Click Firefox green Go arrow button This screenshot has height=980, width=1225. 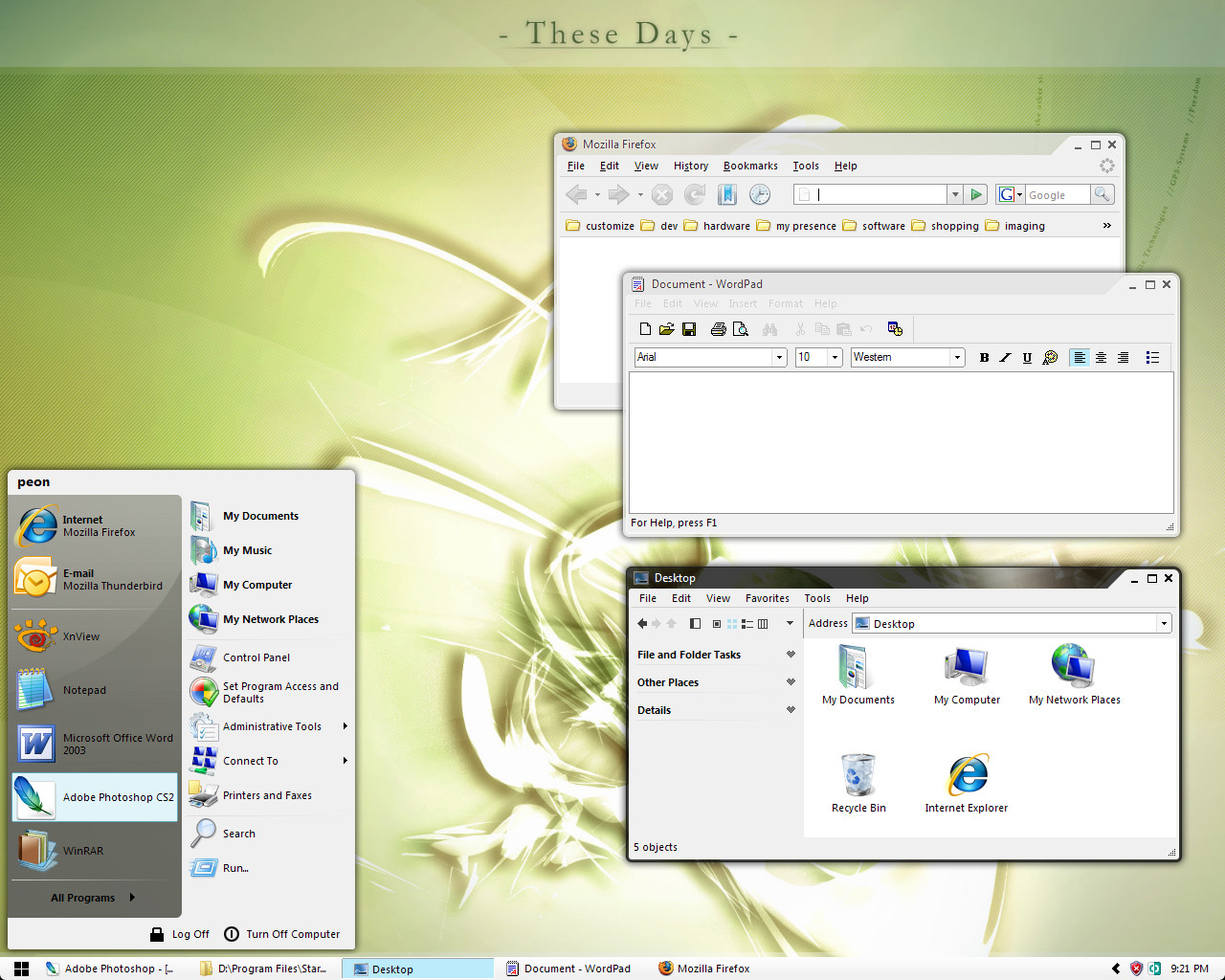click(x=976, y=194)
